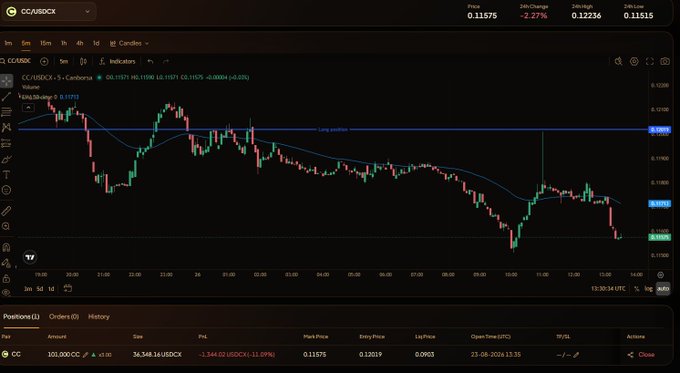680x373 pixels.
Task: Open the Indicators dialog
Action: click(118, 62)
